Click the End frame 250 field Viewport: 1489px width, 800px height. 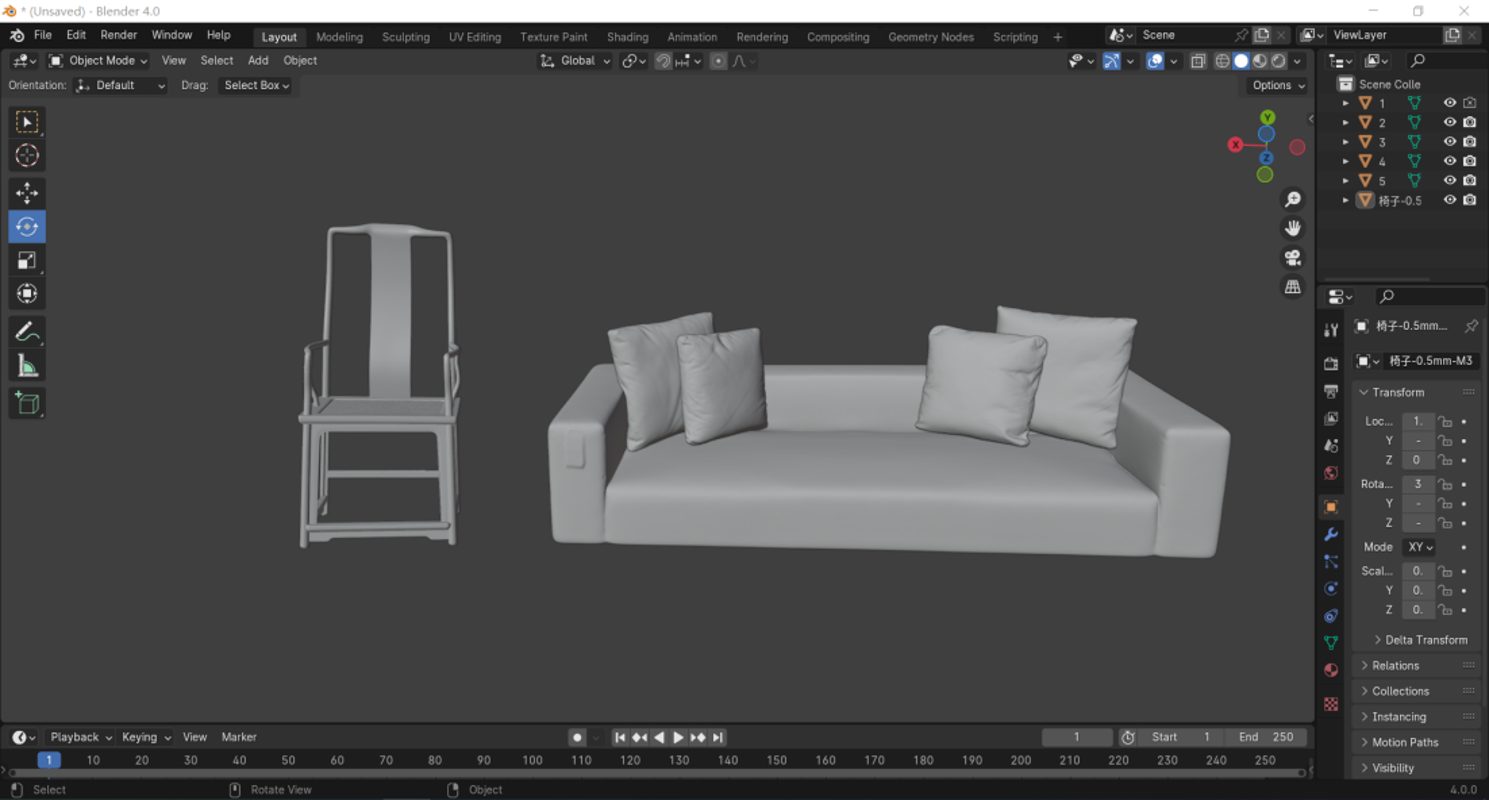(1267, 737)
